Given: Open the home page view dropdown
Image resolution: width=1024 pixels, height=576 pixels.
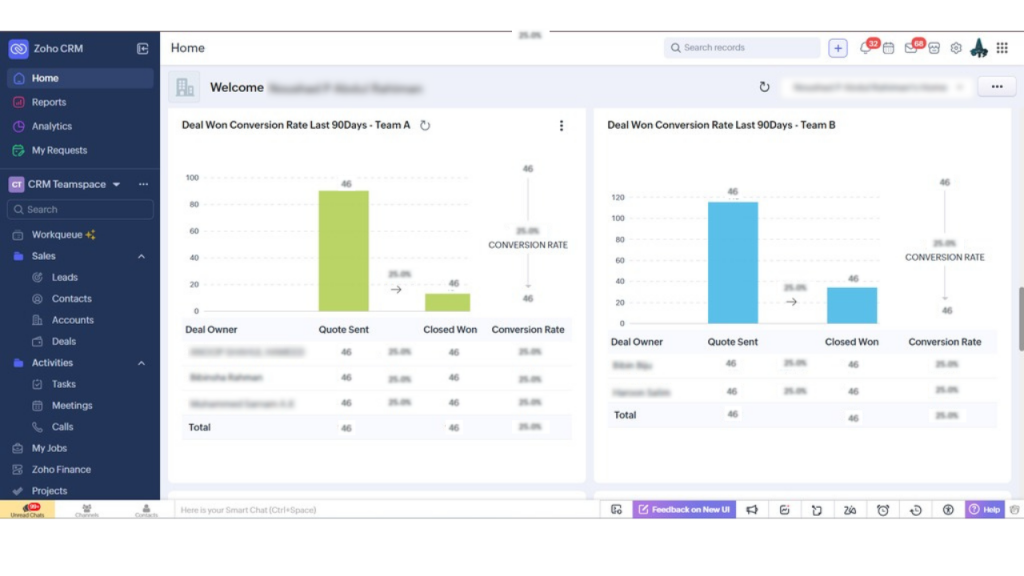Looking at the screenshot, I should (876, 87).
